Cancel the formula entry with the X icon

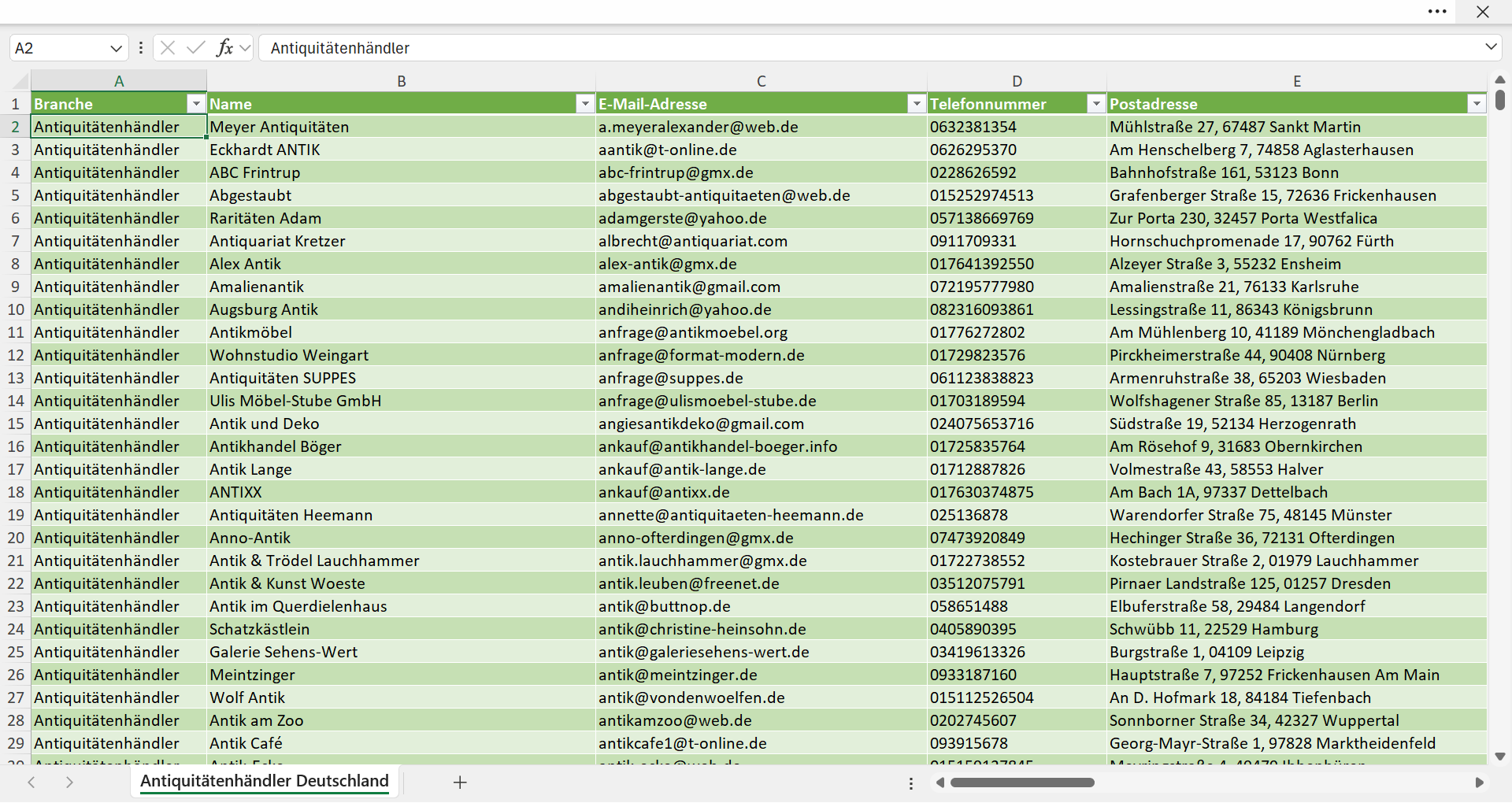(168, 47)
